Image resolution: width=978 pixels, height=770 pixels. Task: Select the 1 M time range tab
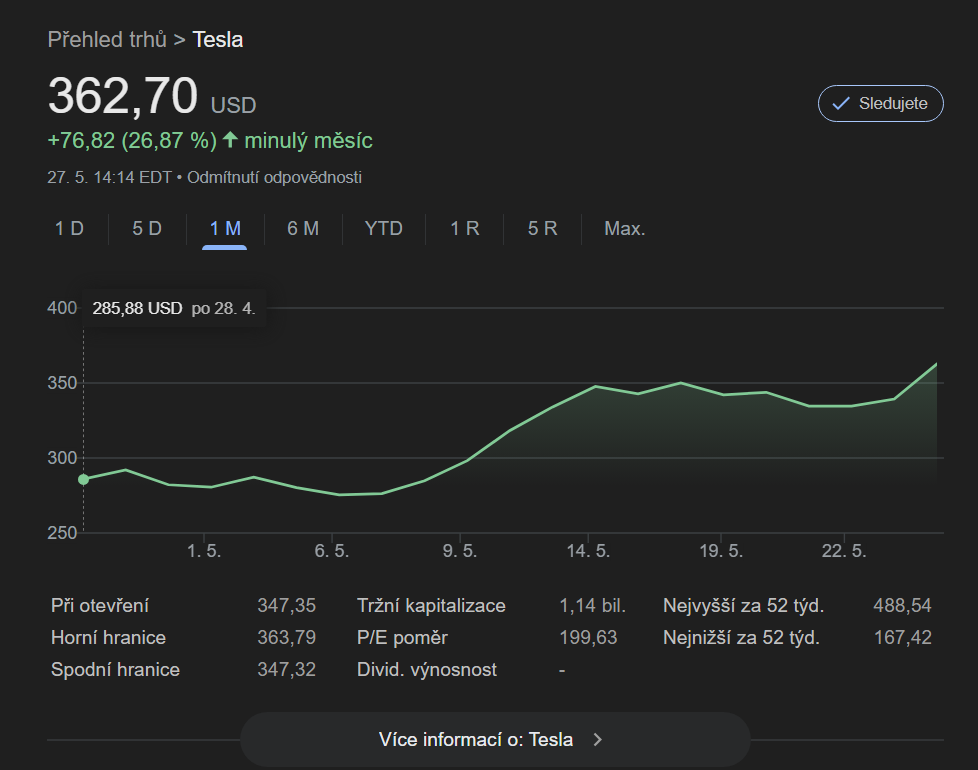(225, 228)
